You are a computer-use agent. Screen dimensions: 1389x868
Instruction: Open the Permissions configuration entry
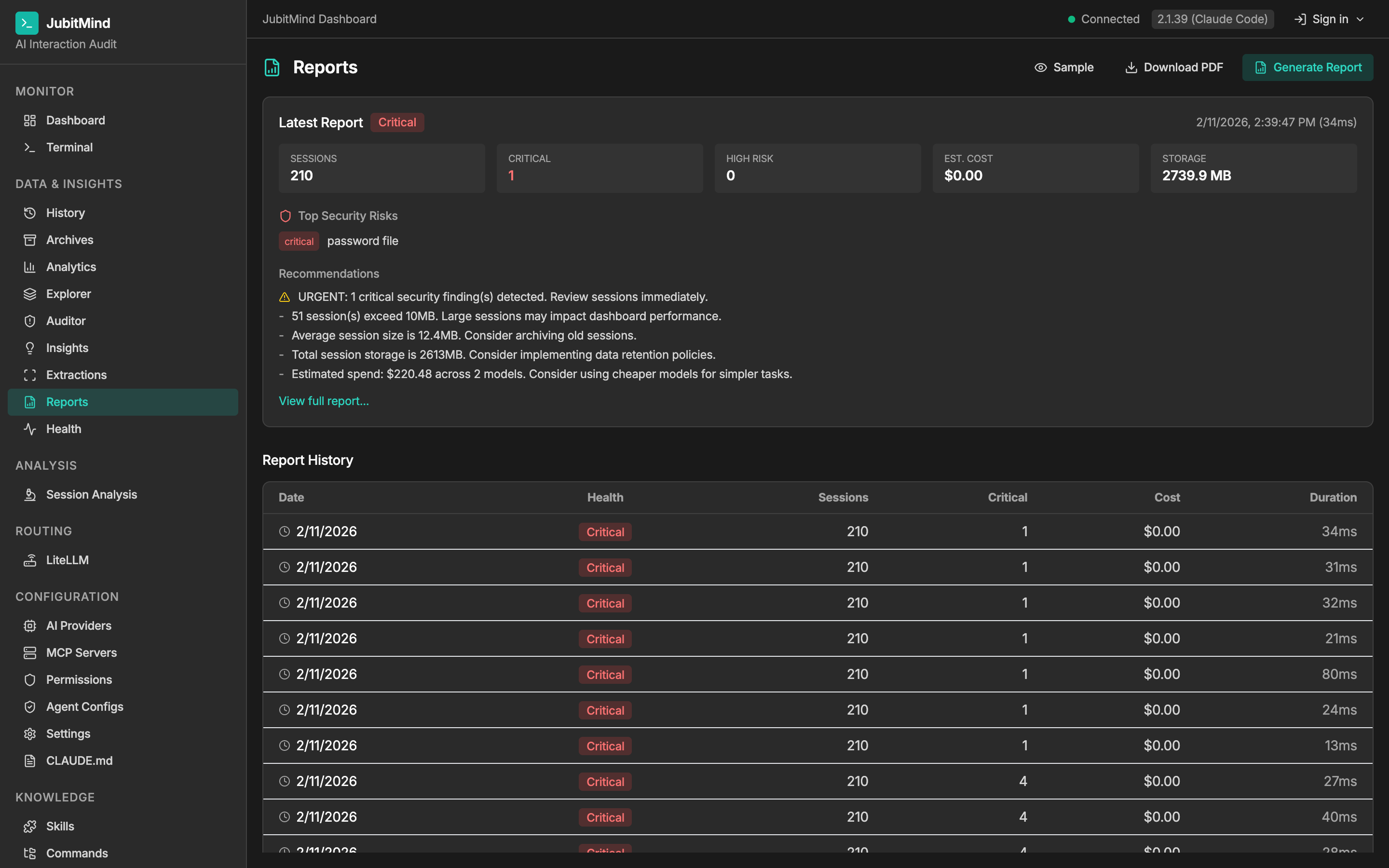[x=79, y=680]
